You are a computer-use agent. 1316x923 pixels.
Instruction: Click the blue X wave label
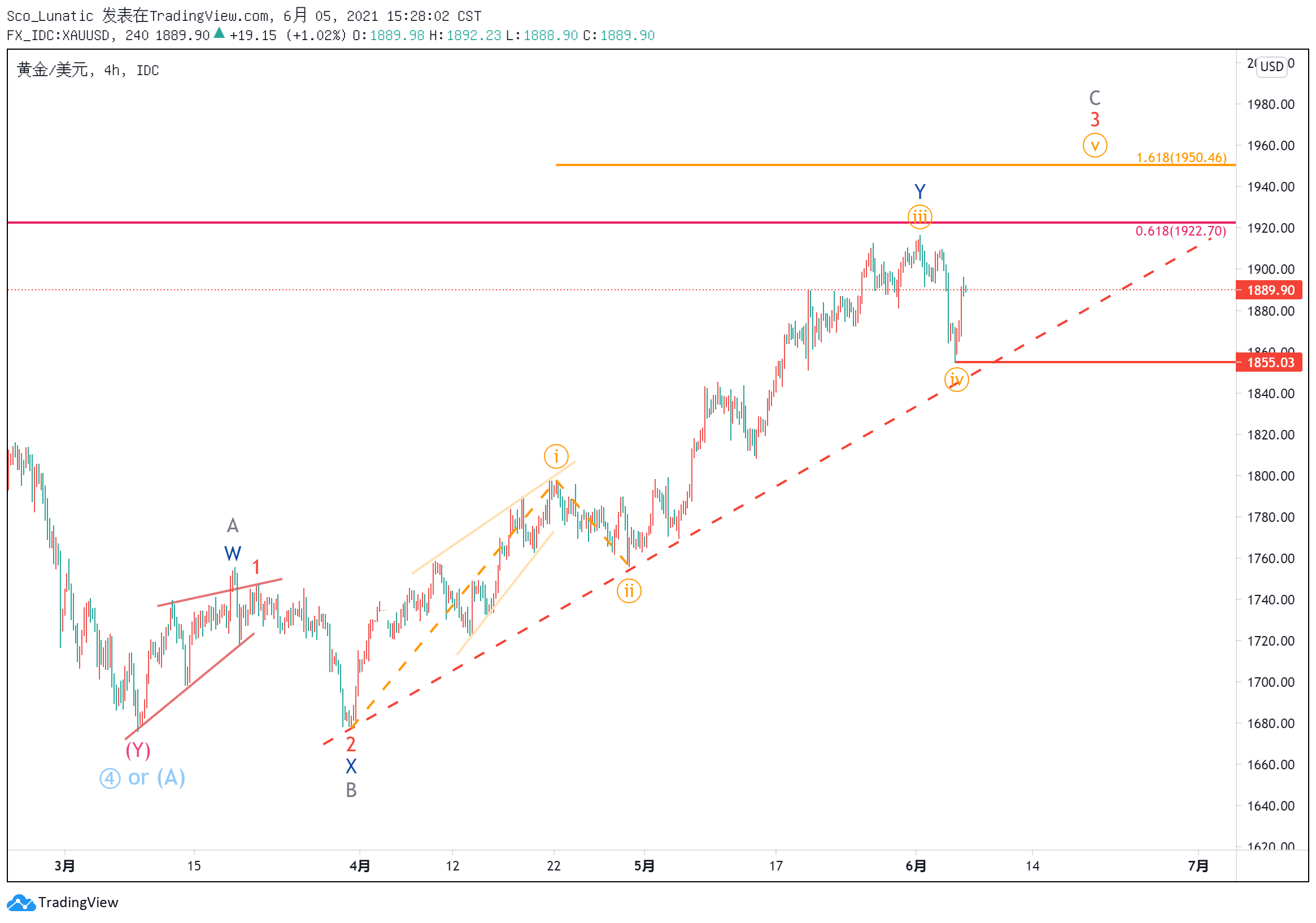point(351,767)
